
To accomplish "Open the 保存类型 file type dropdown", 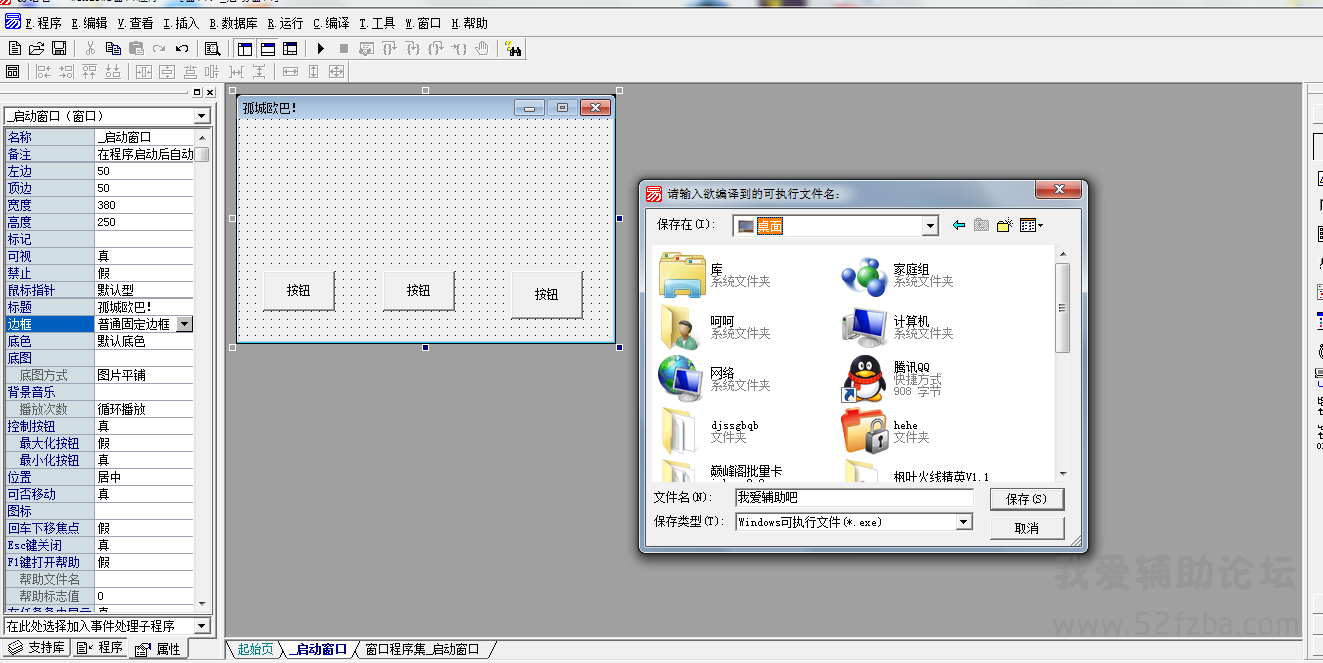I will pos(964,522).
